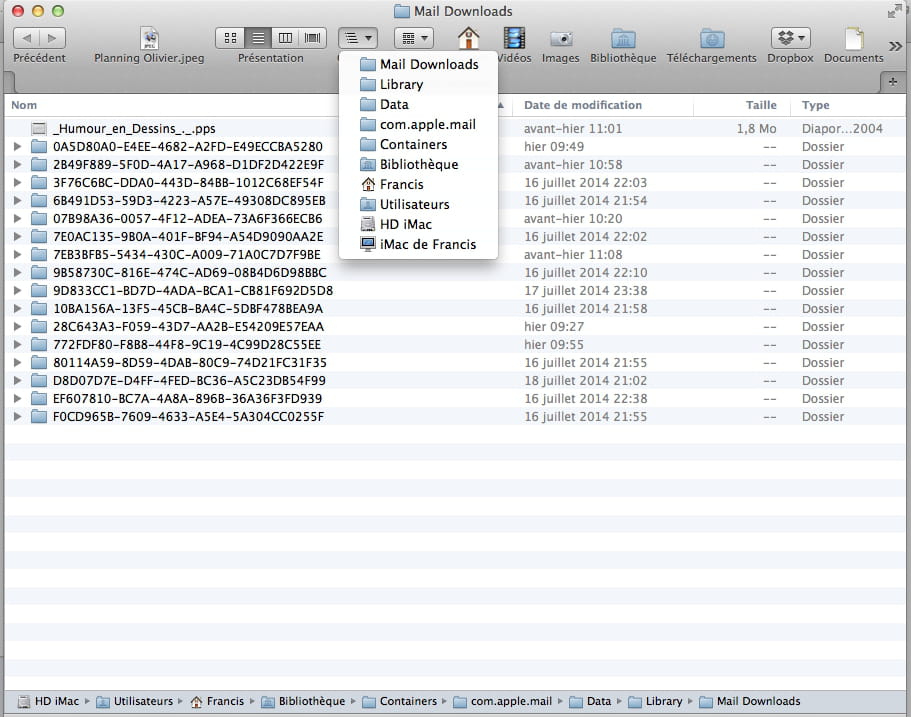Select HD iMac in the path menu
This screenshot has width=911, height=717.
click(405, 224)
